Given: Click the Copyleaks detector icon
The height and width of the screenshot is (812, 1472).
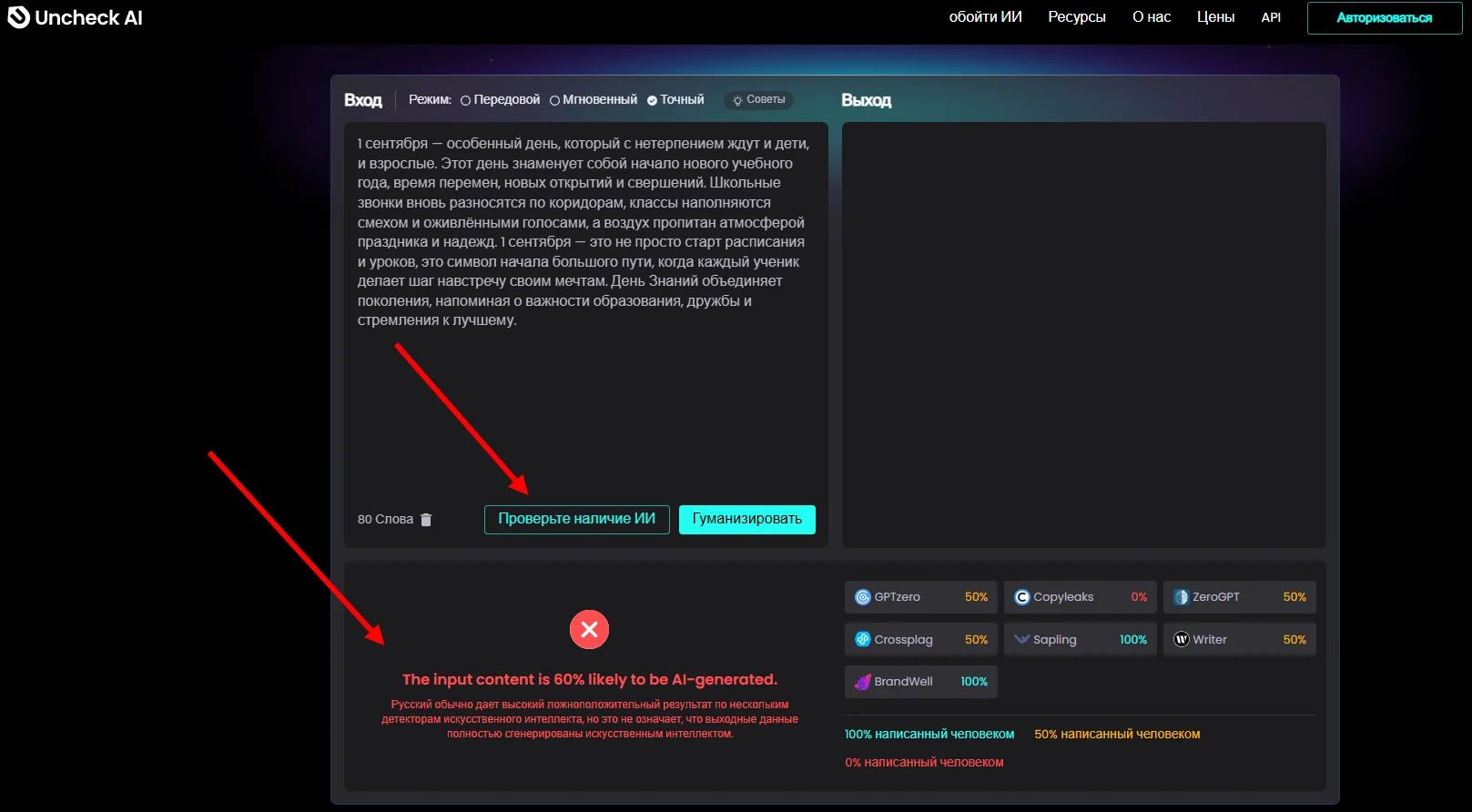Looking at the screenshot, I should 1021,597.
